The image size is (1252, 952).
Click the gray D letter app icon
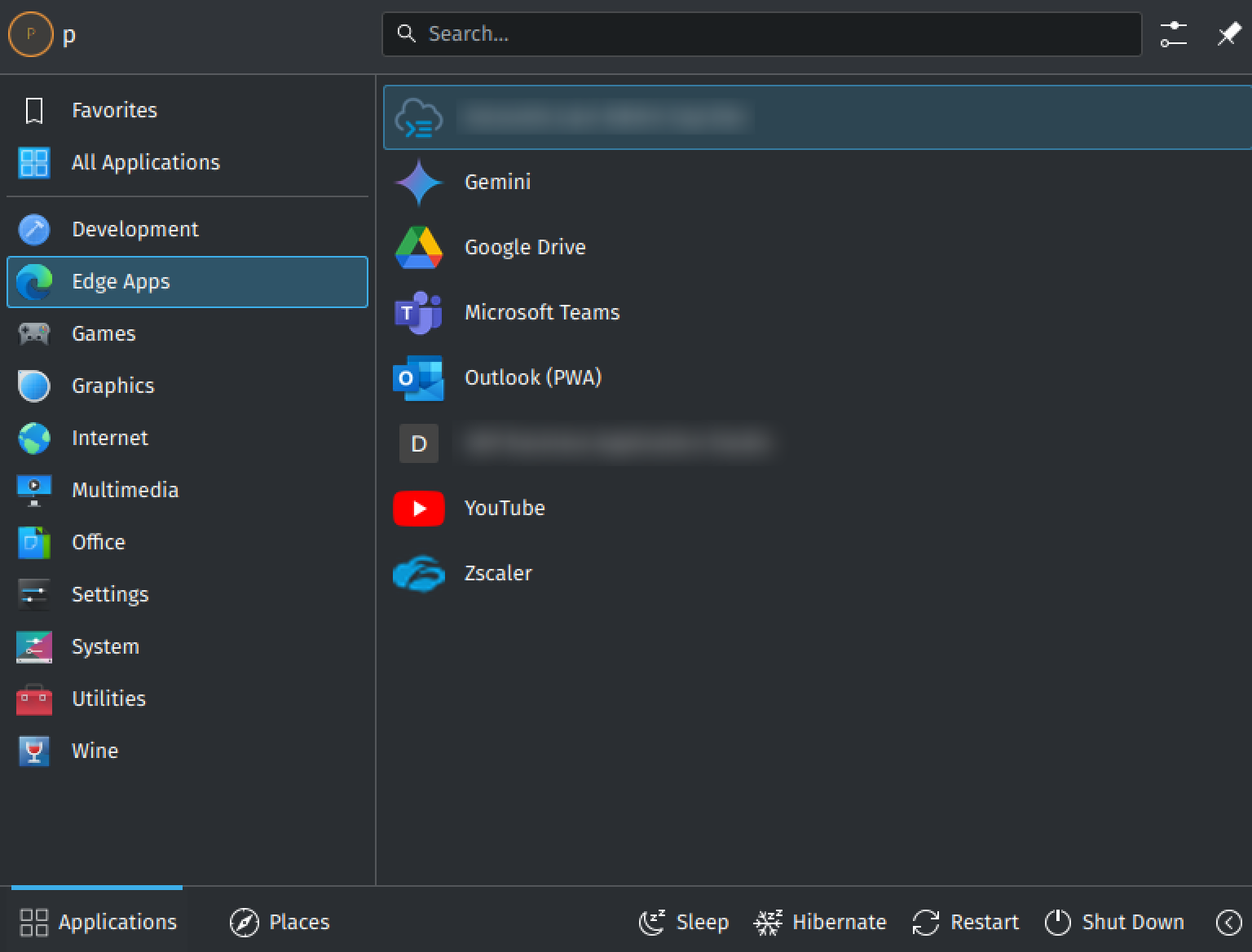(x=418, y=443)
